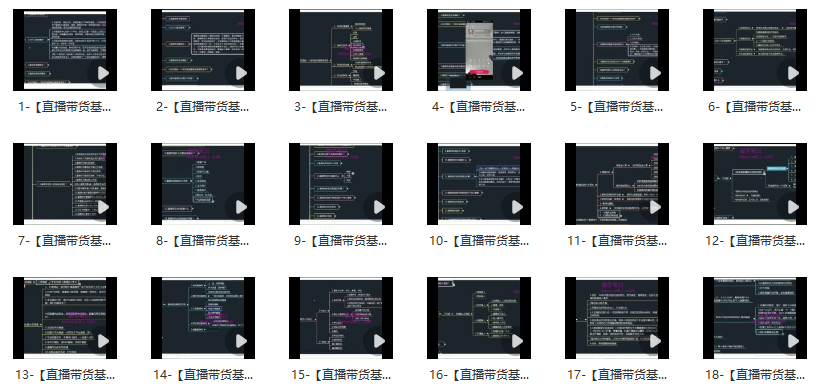Open the thumbnail of video 10
Screen dimensions: 818x389
[479, 184]
